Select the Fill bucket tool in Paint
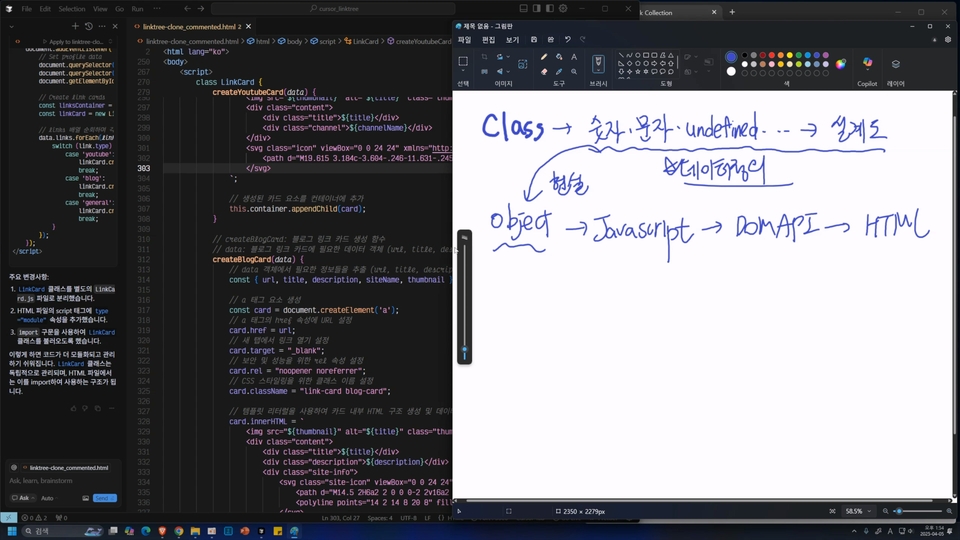This screenshot has width=960, height=540. click(x=559, y=57)
